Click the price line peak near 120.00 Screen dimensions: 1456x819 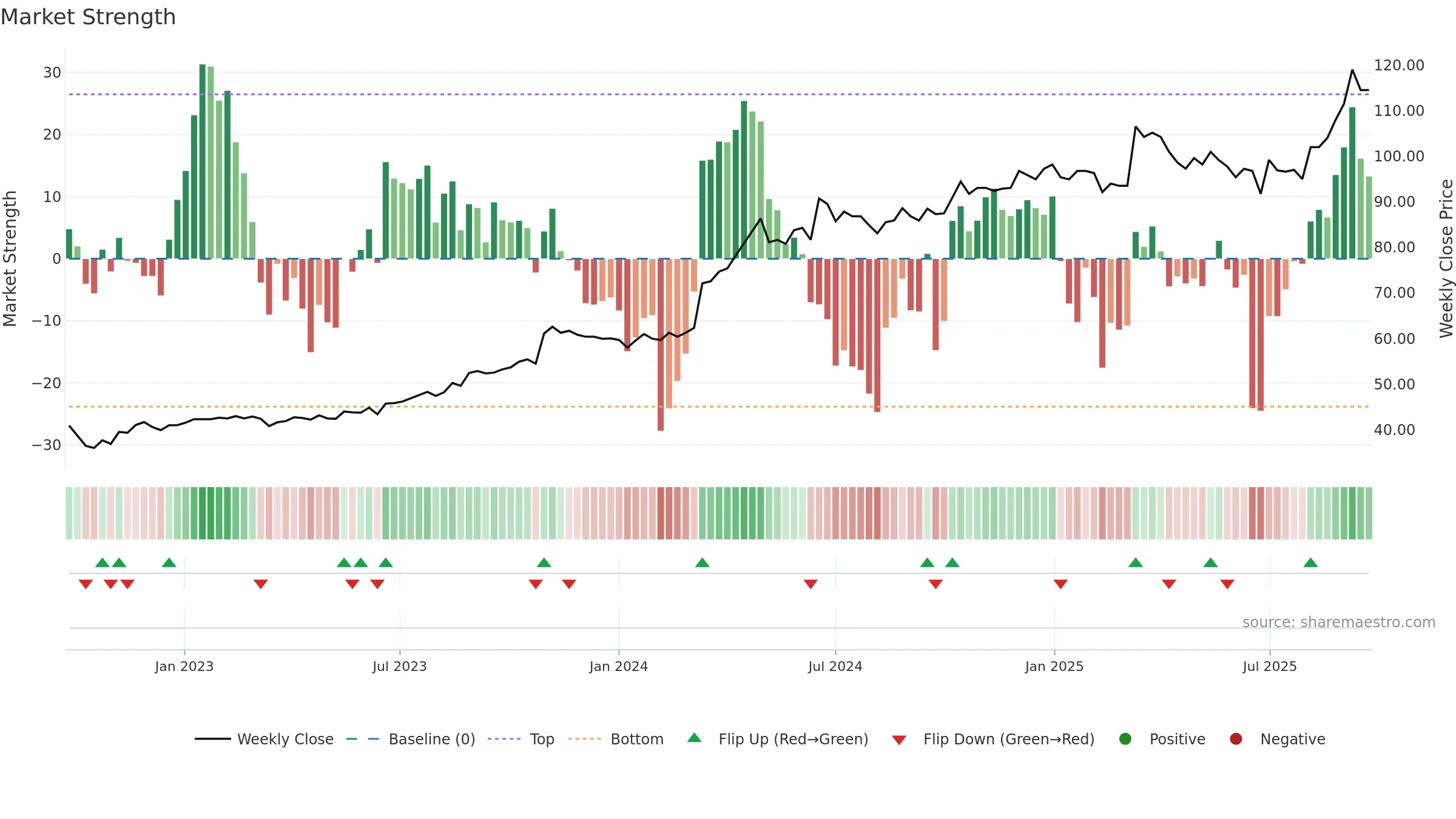click(1352, 70)
